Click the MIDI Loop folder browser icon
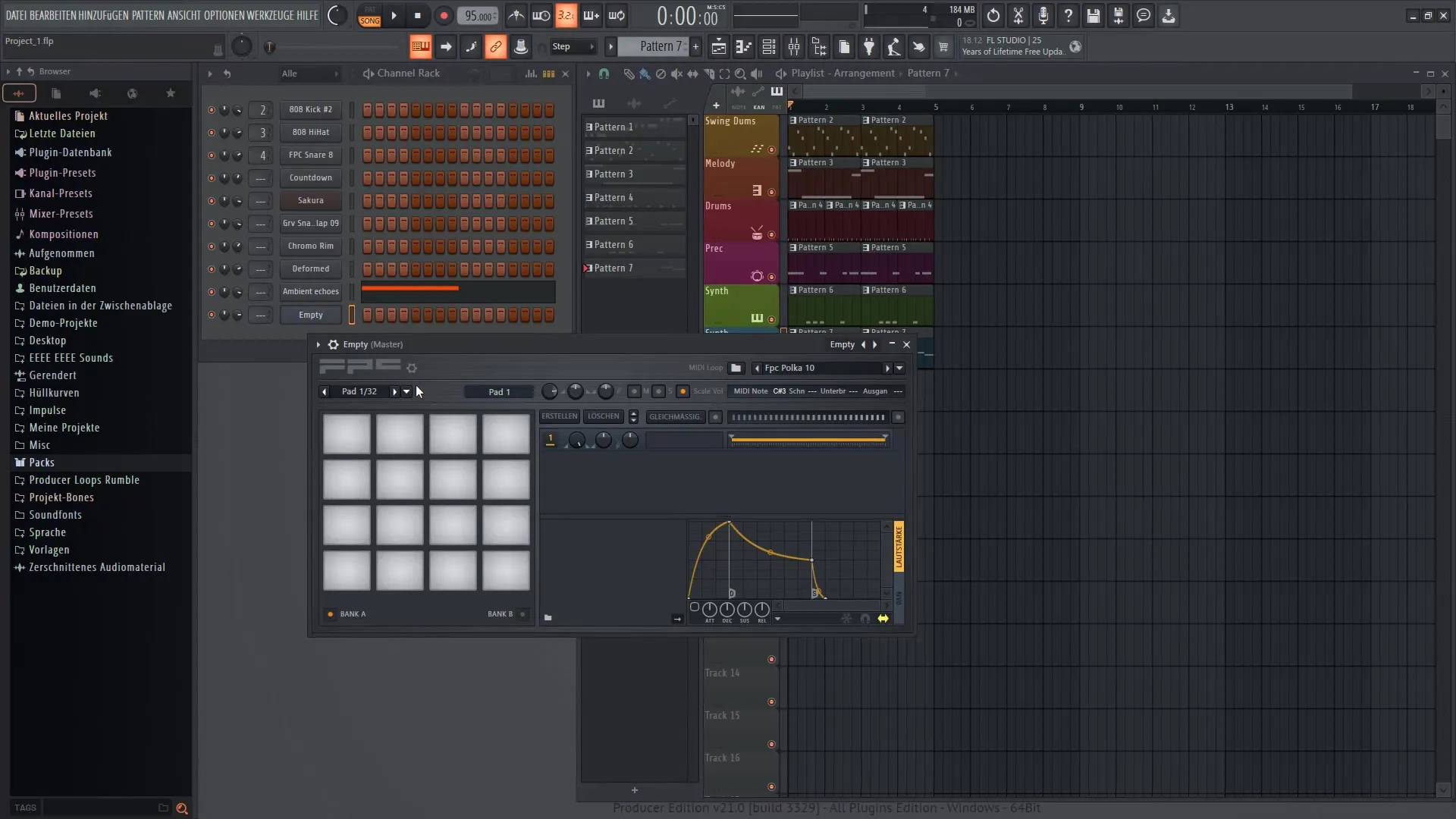The height and width of the screenshot is (819, 1456). pos(737,368)
